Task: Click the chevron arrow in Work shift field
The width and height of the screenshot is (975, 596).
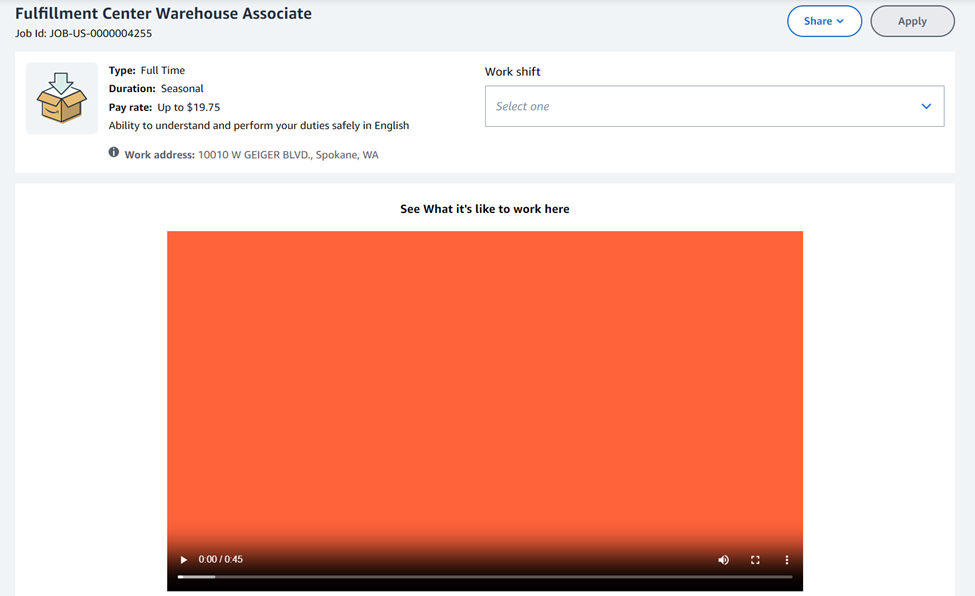Action: tap(926, 107)
